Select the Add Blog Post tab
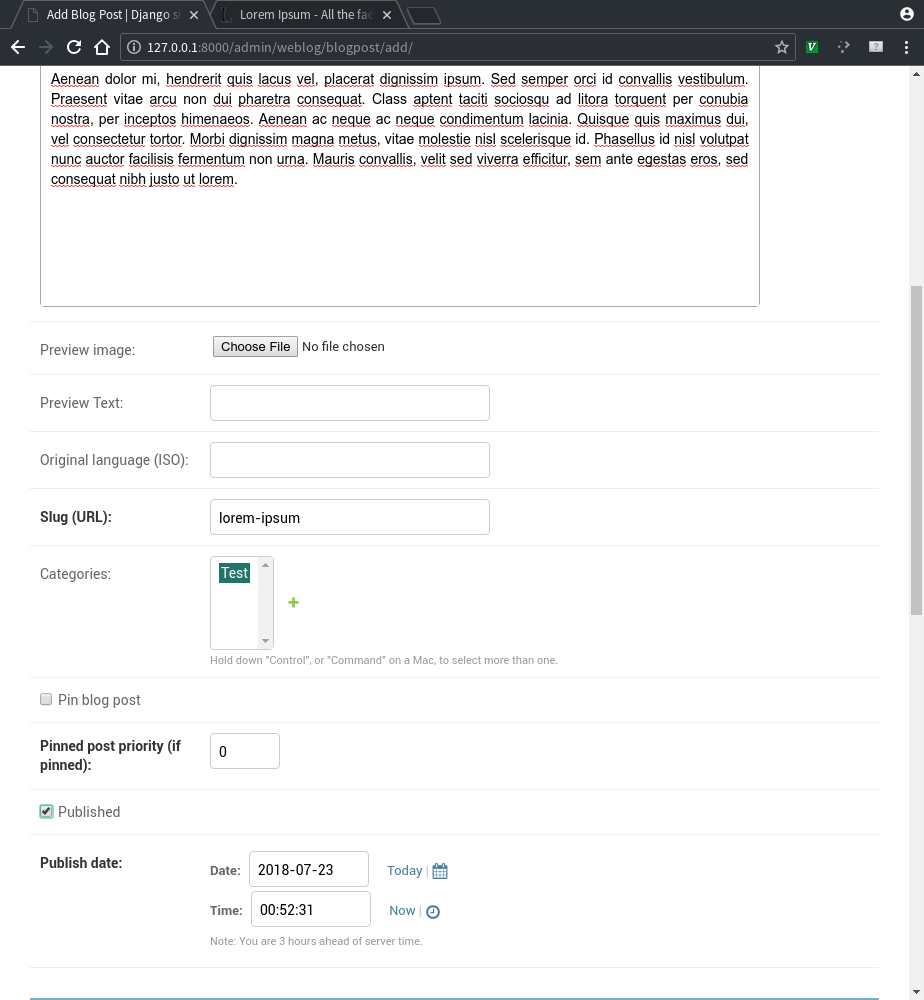 pos(110,15)
